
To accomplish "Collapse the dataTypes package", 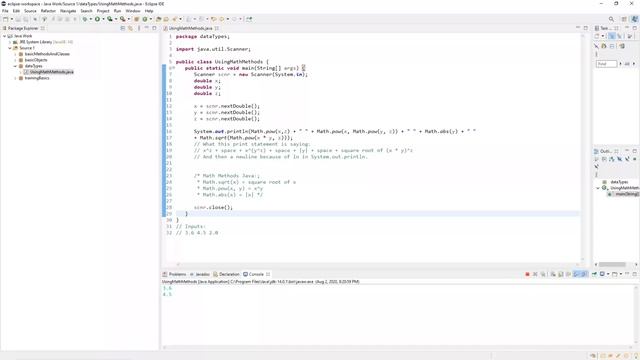I will tap(16, 66).
